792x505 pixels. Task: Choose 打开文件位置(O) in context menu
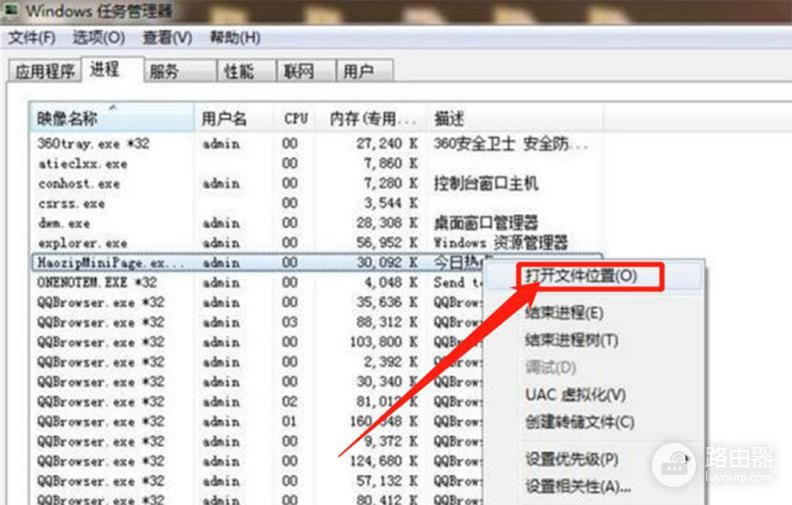[581, 274]
